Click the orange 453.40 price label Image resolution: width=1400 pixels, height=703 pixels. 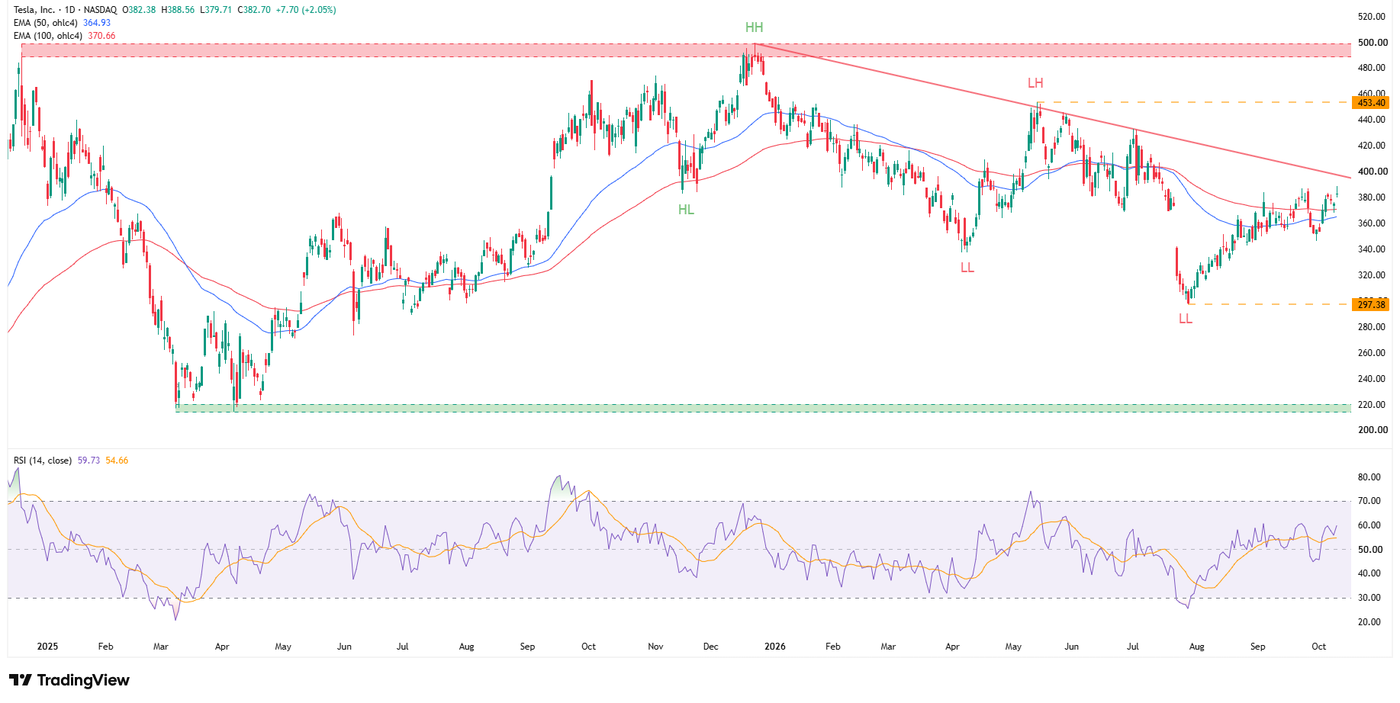point(1370,102)
